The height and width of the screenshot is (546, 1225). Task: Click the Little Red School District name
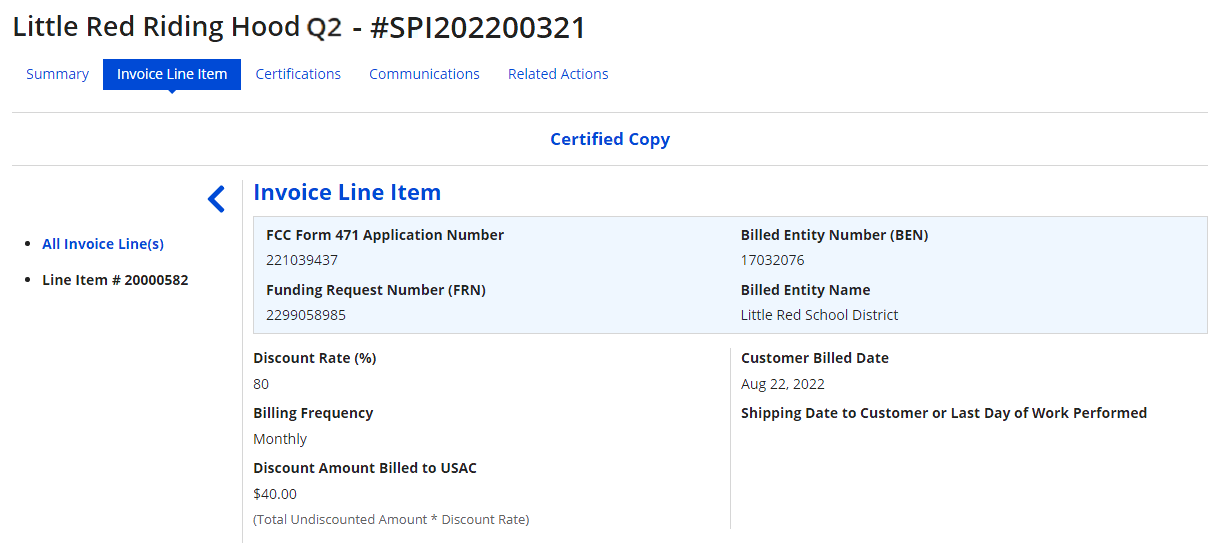[x=819, y=315]
